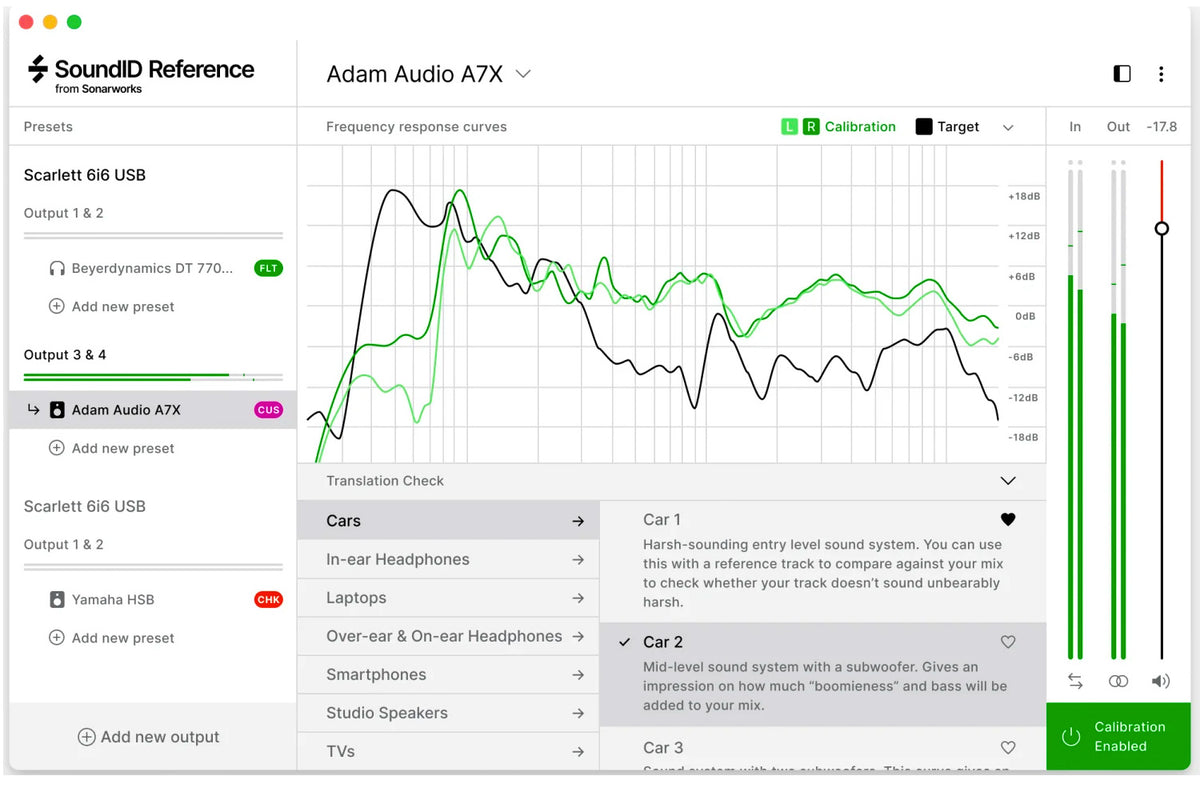
Task: Favorite Car 2 with heart icon
Action: [1008, 642]
